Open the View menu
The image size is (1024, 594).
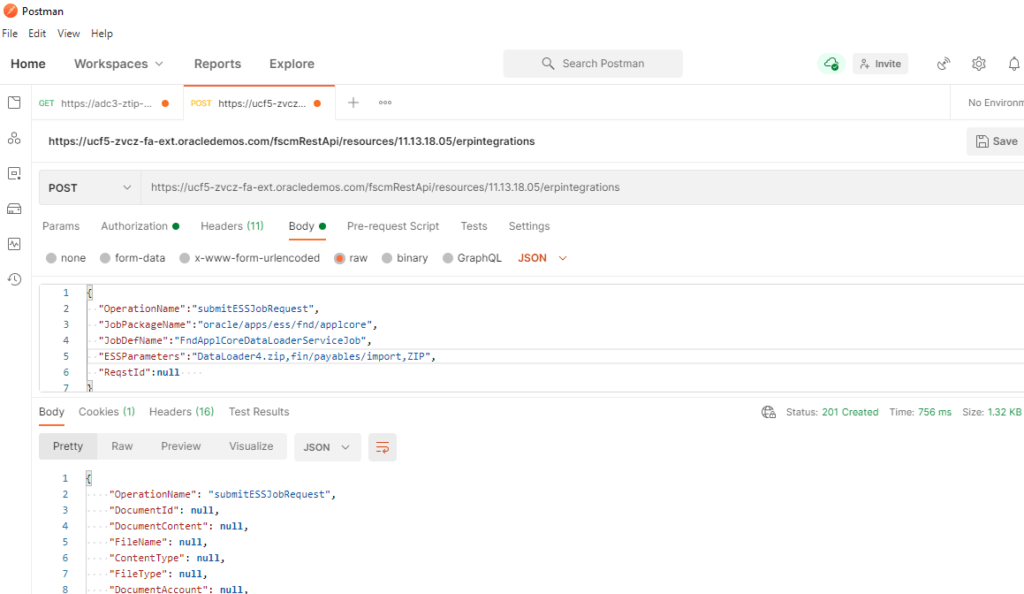click(x=69, y=33)
